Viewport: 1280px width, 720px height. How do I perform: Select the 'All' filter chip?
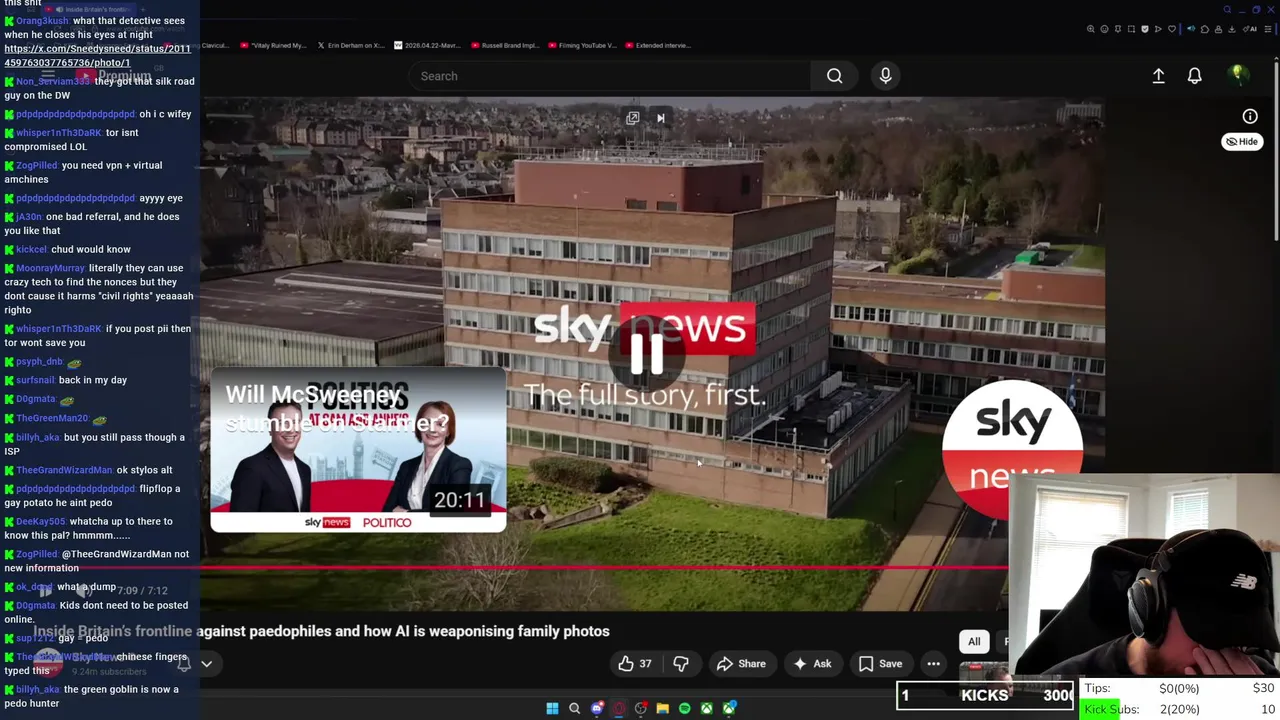click(x=974, y=642)
